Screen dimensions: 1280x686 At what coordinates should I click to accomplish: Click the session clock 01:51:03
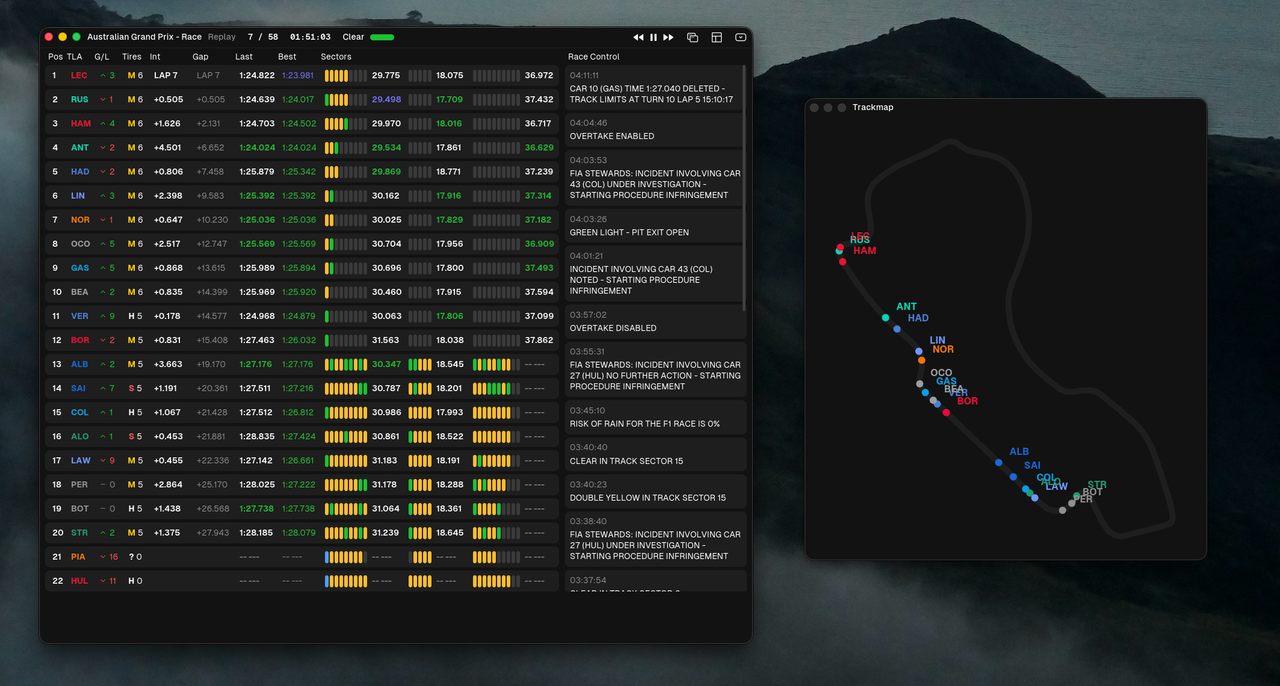[310, 37]
